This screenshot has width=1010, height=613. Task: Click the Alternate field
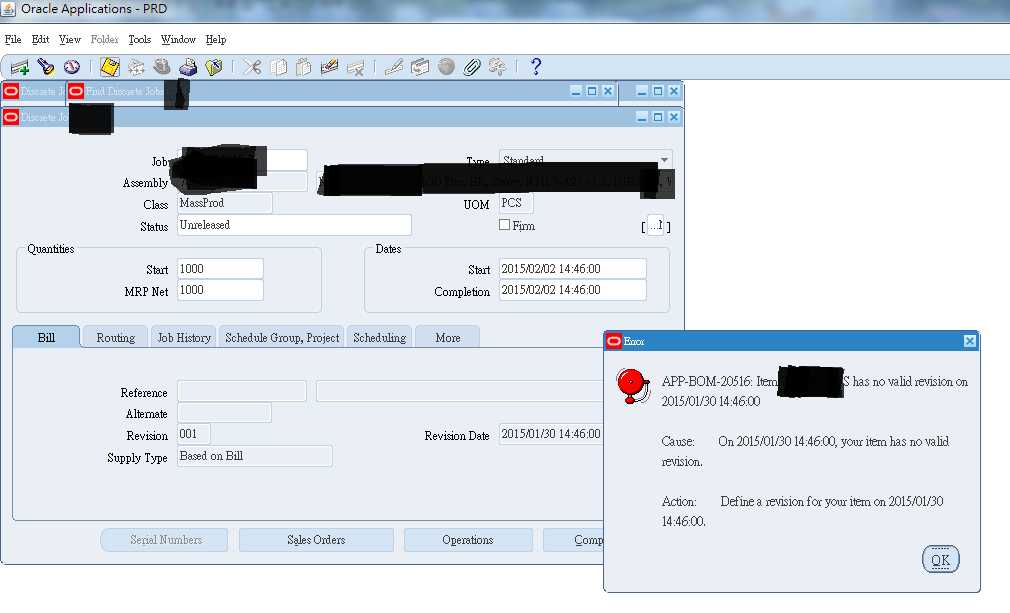tap(224, 413)
